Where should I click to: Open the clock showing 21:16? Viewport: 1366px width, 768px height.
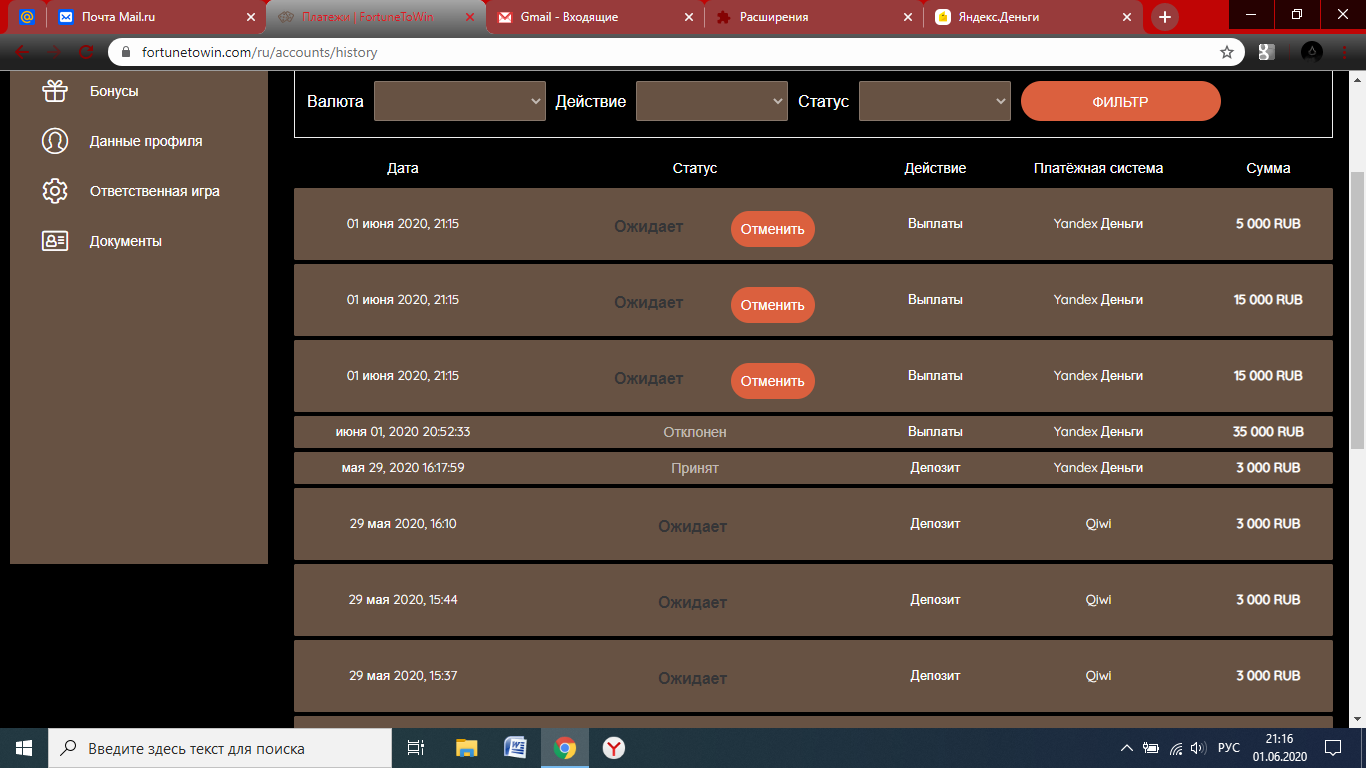click(1279, 748)
